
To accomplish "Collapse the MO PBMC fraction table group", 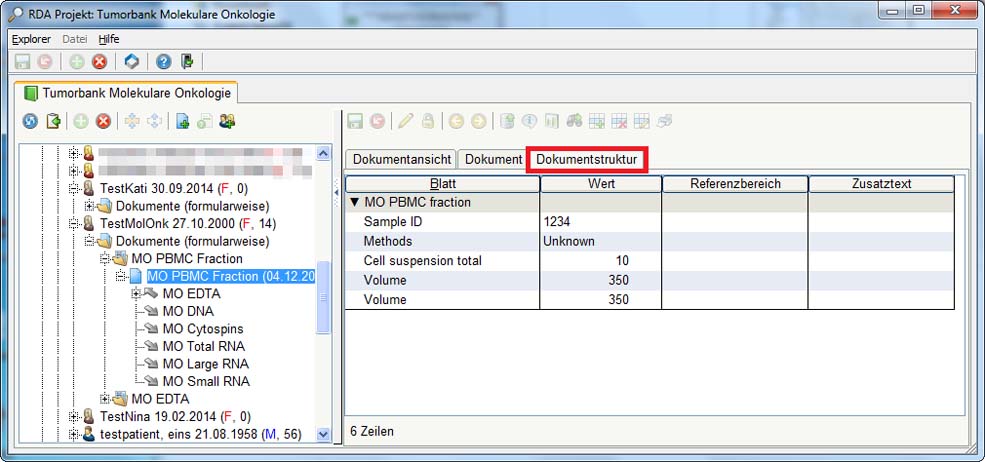I will [x=354, y=202].
